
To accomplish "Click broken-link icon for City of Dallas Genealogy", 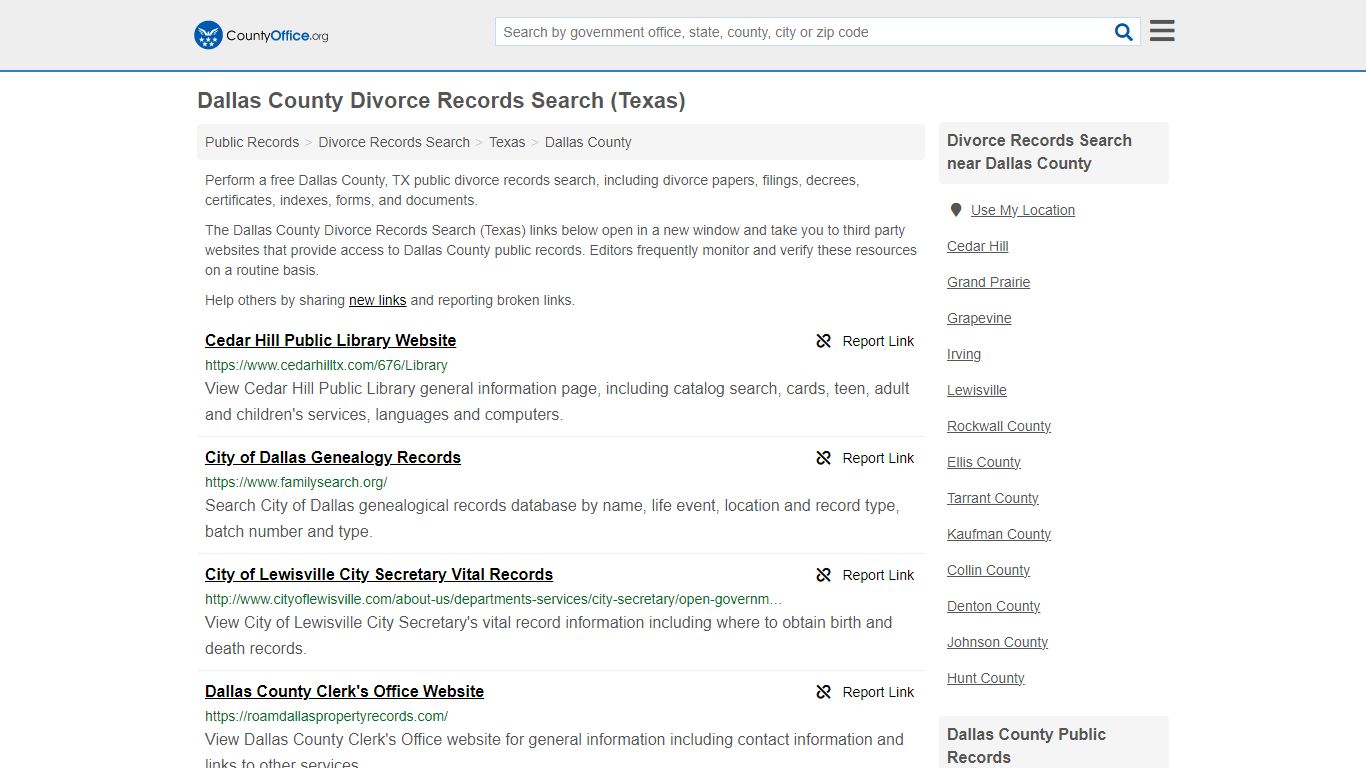I will (824, 458).
